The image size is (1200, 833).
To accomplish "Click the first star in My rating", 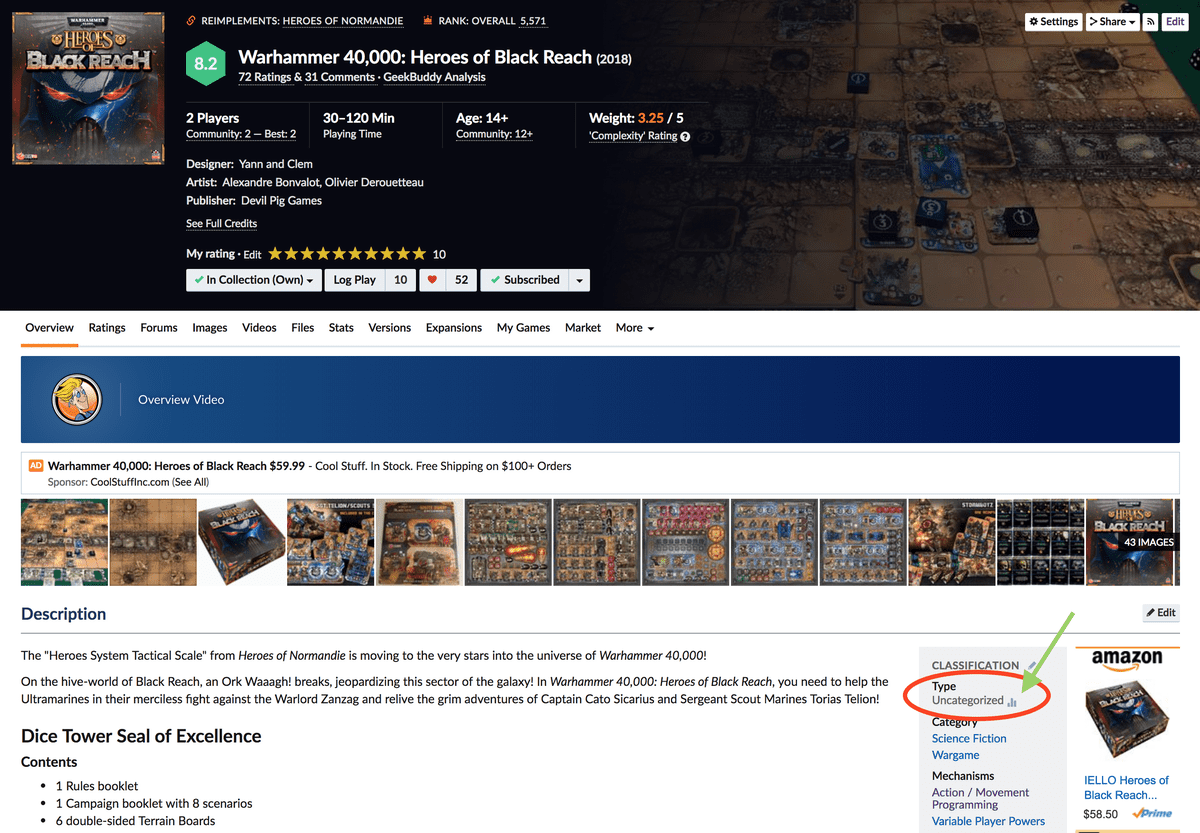I will (x=276, y=254).
